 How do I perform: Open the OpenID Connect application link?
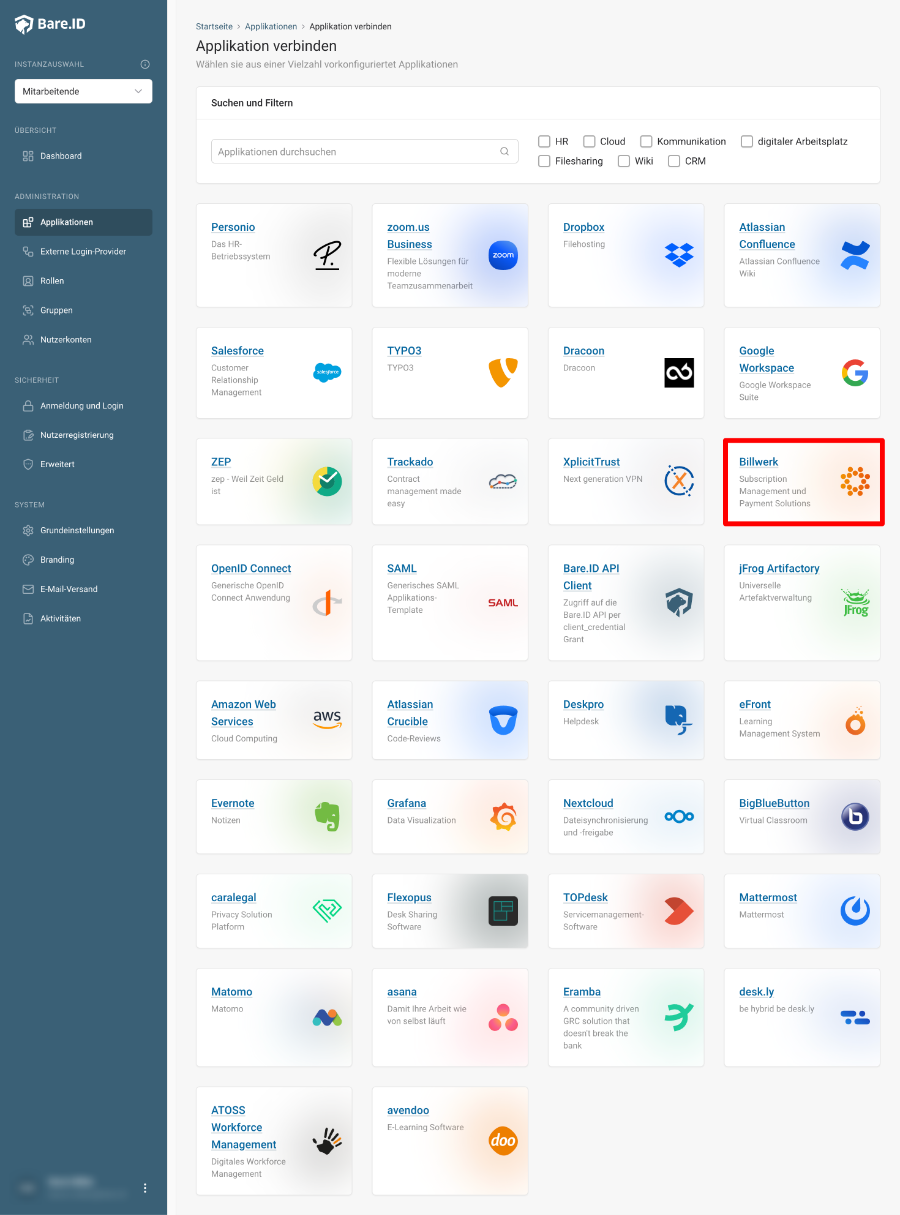[x=251, y=568]
